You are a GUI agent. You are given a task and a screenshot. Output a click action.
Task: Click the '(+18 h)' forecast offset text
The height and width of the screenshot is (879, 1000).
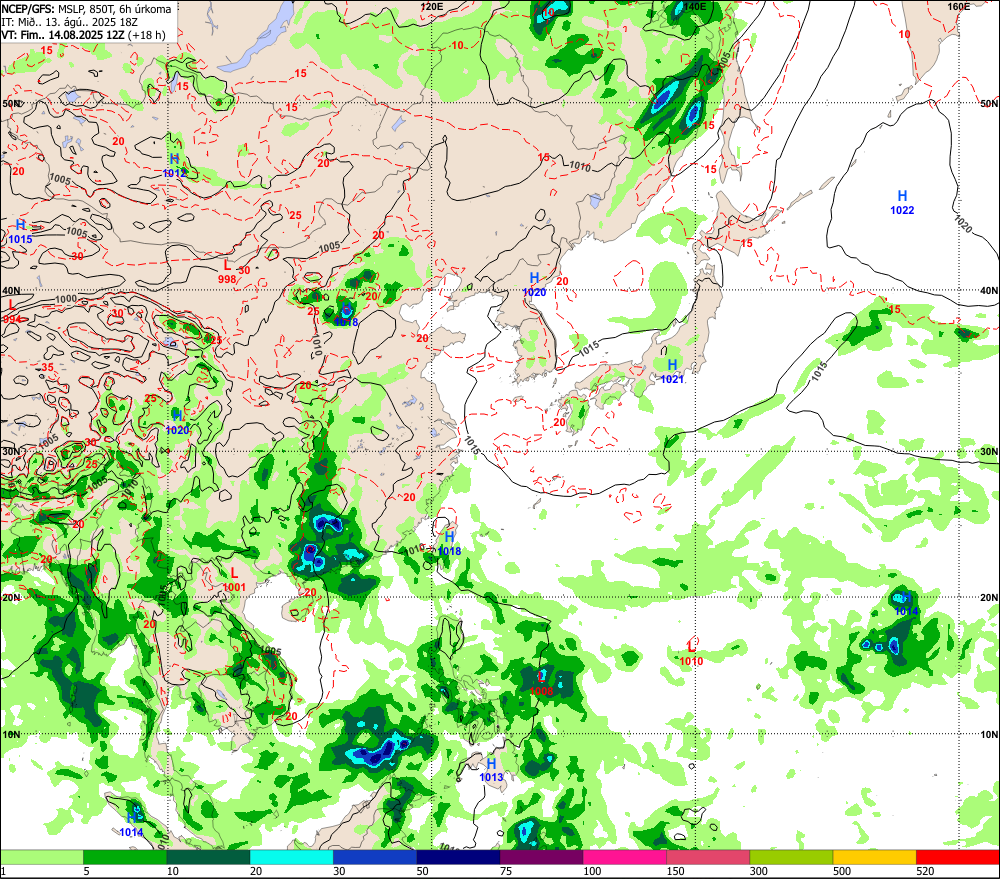[x=147, y=34]
